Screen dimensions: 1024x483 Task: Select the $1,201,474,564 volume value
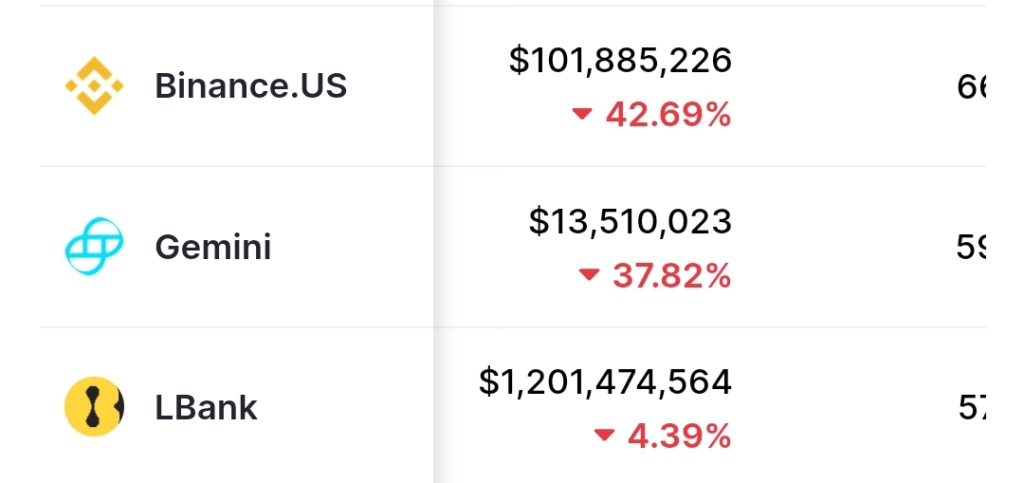click(605, 382)
